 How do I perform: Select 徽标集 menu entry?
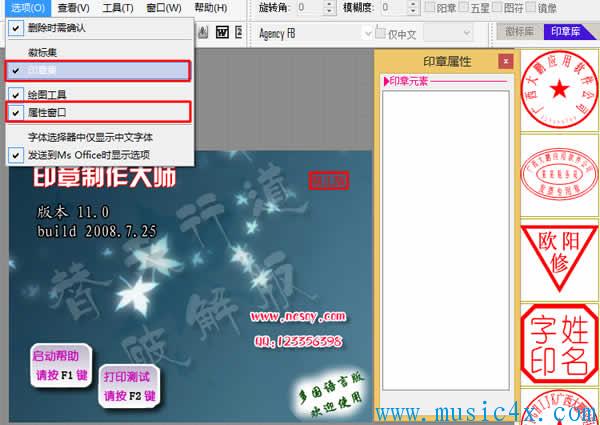click(100, 52)
